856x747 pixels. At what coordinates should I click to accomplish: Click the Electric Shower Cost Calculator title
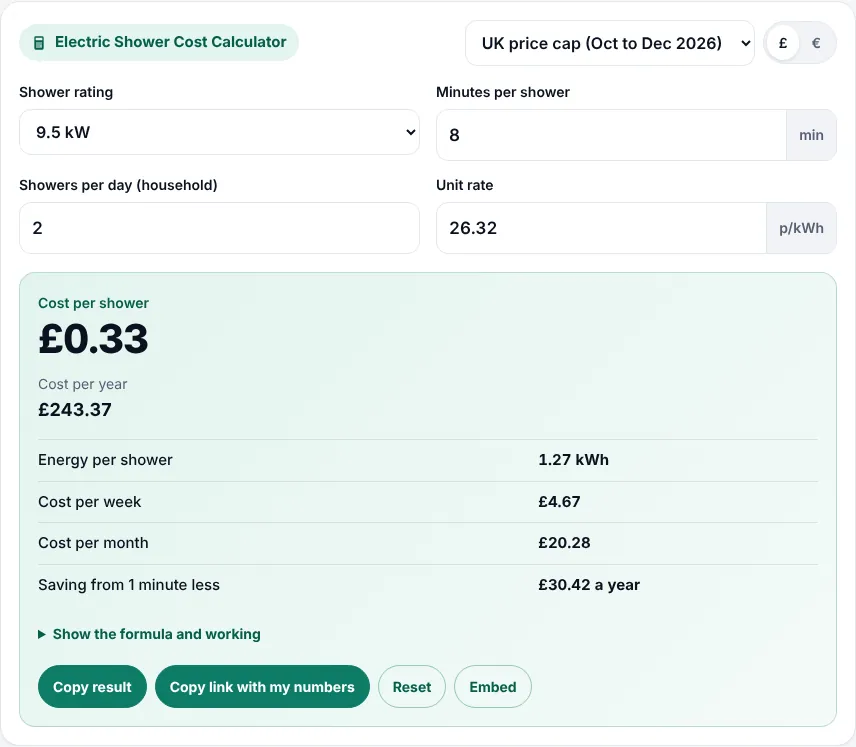click(x=170, y=42)
